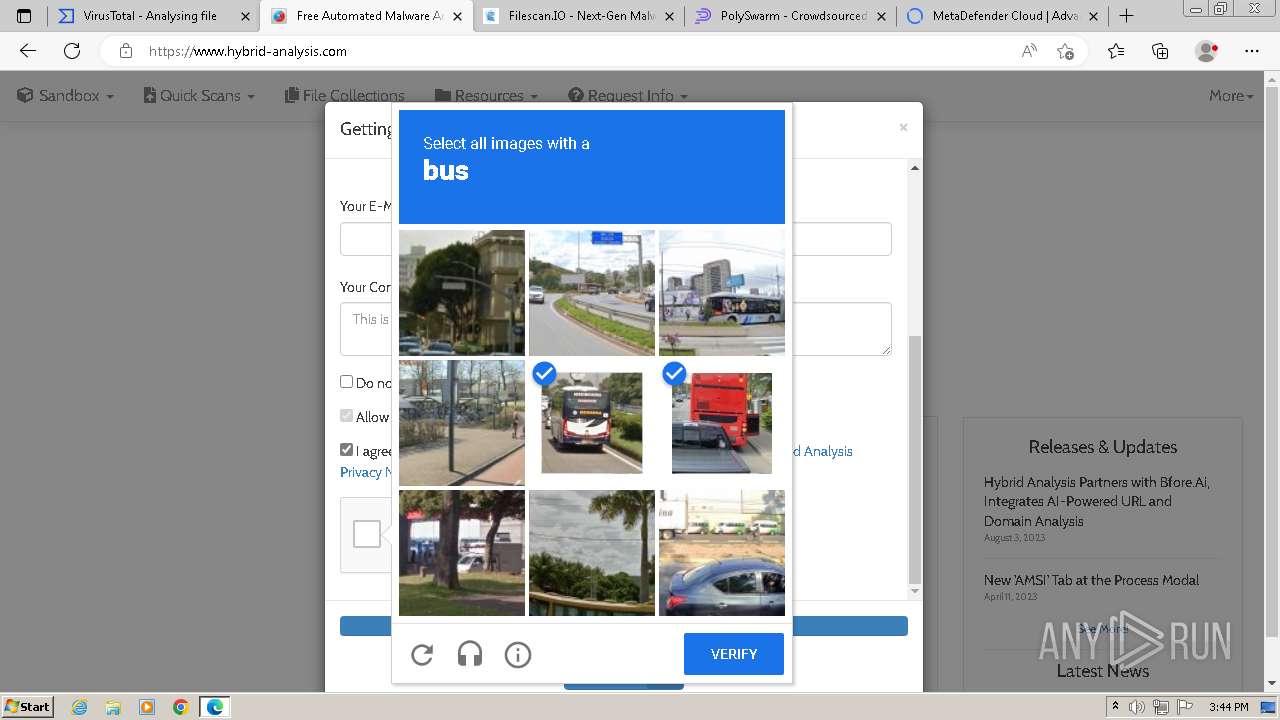
Task: Select the tree trunk street image tile
Action: [x=462, y=553]
